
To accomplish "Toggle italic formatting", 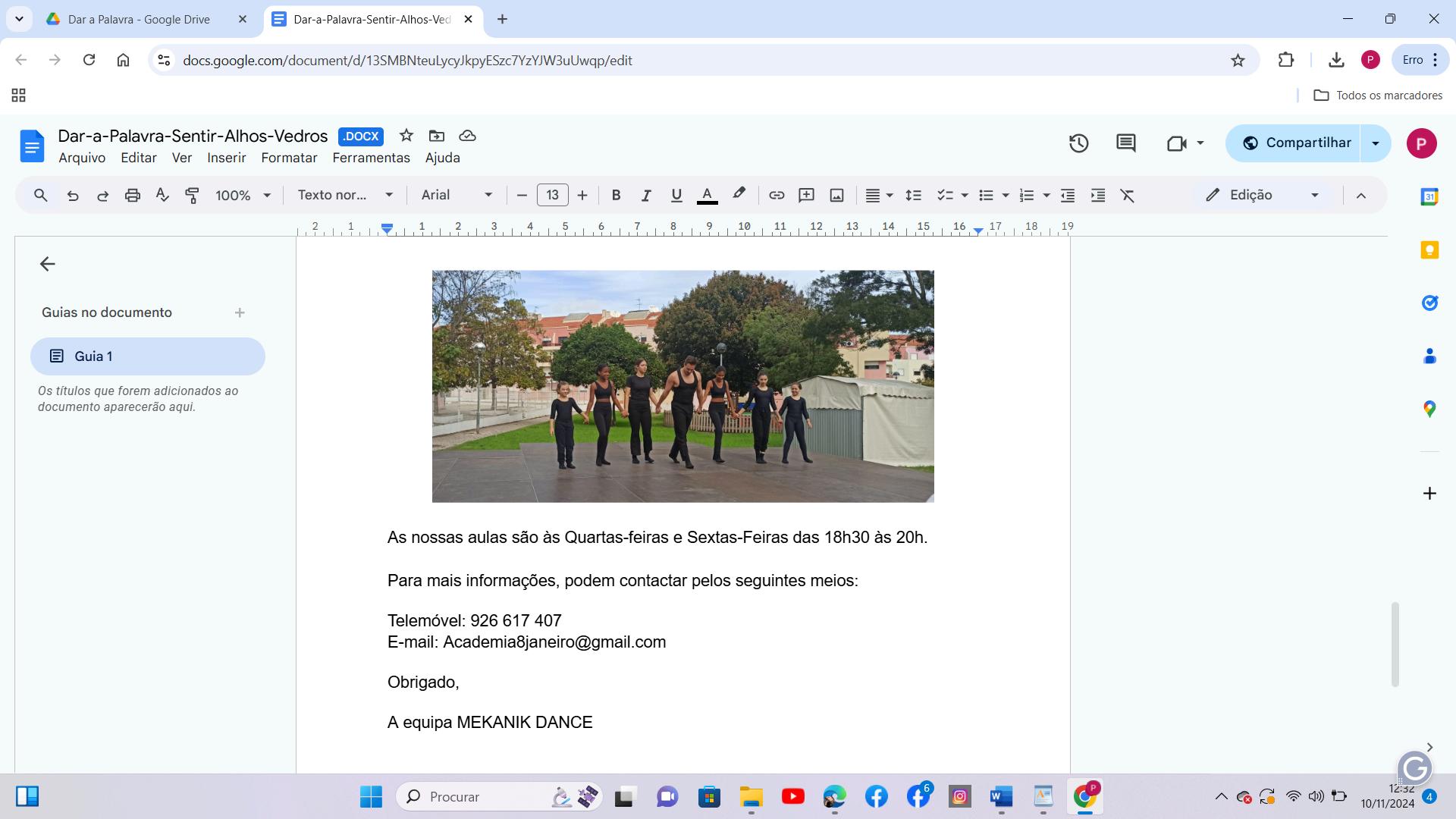I will [646, 195].
